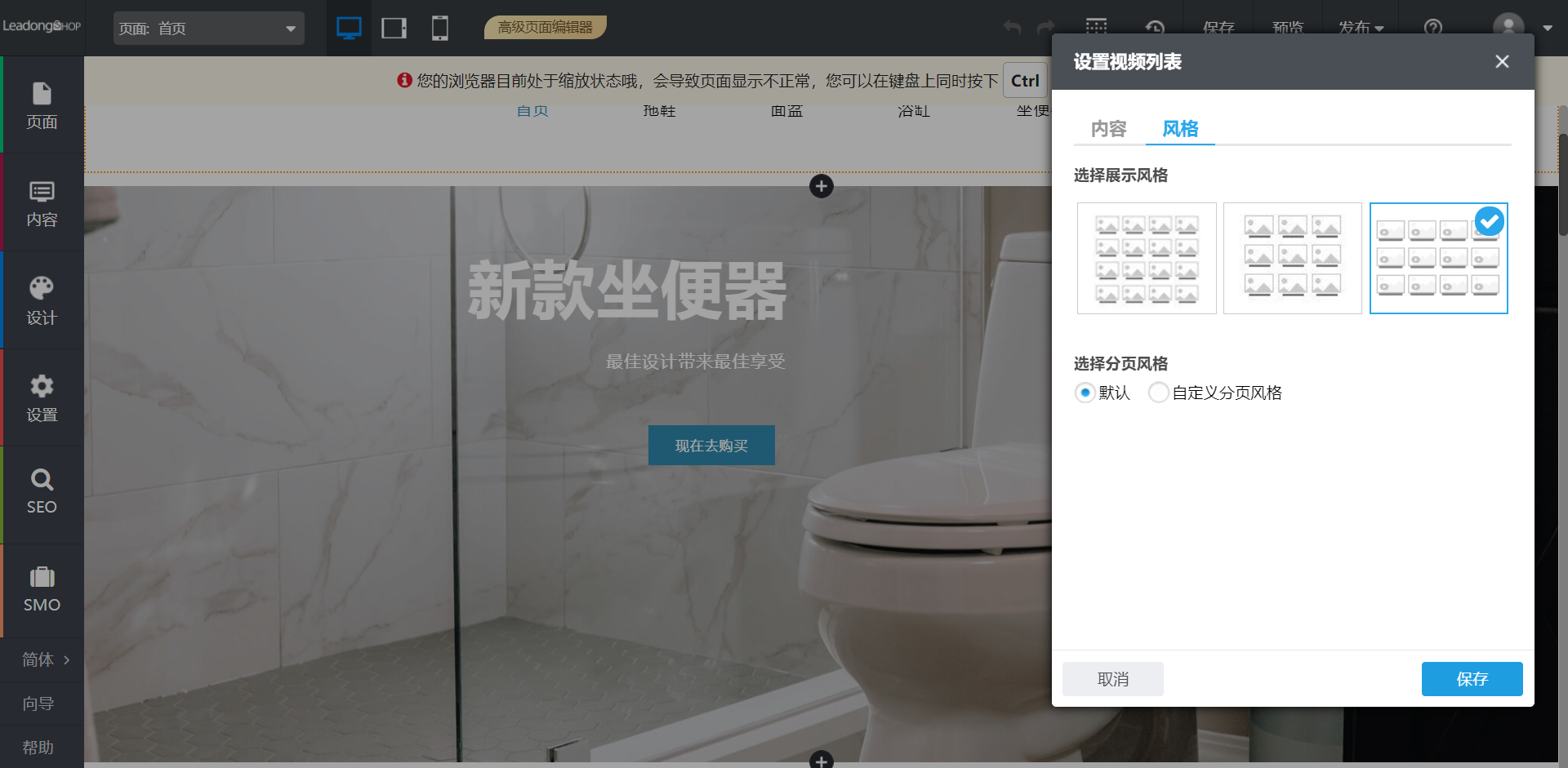Screen dimensions: 1568x768
Task: Choose the first four-column grid style thumbnail
Action: pyautogui.click(x=1147, y=258)
